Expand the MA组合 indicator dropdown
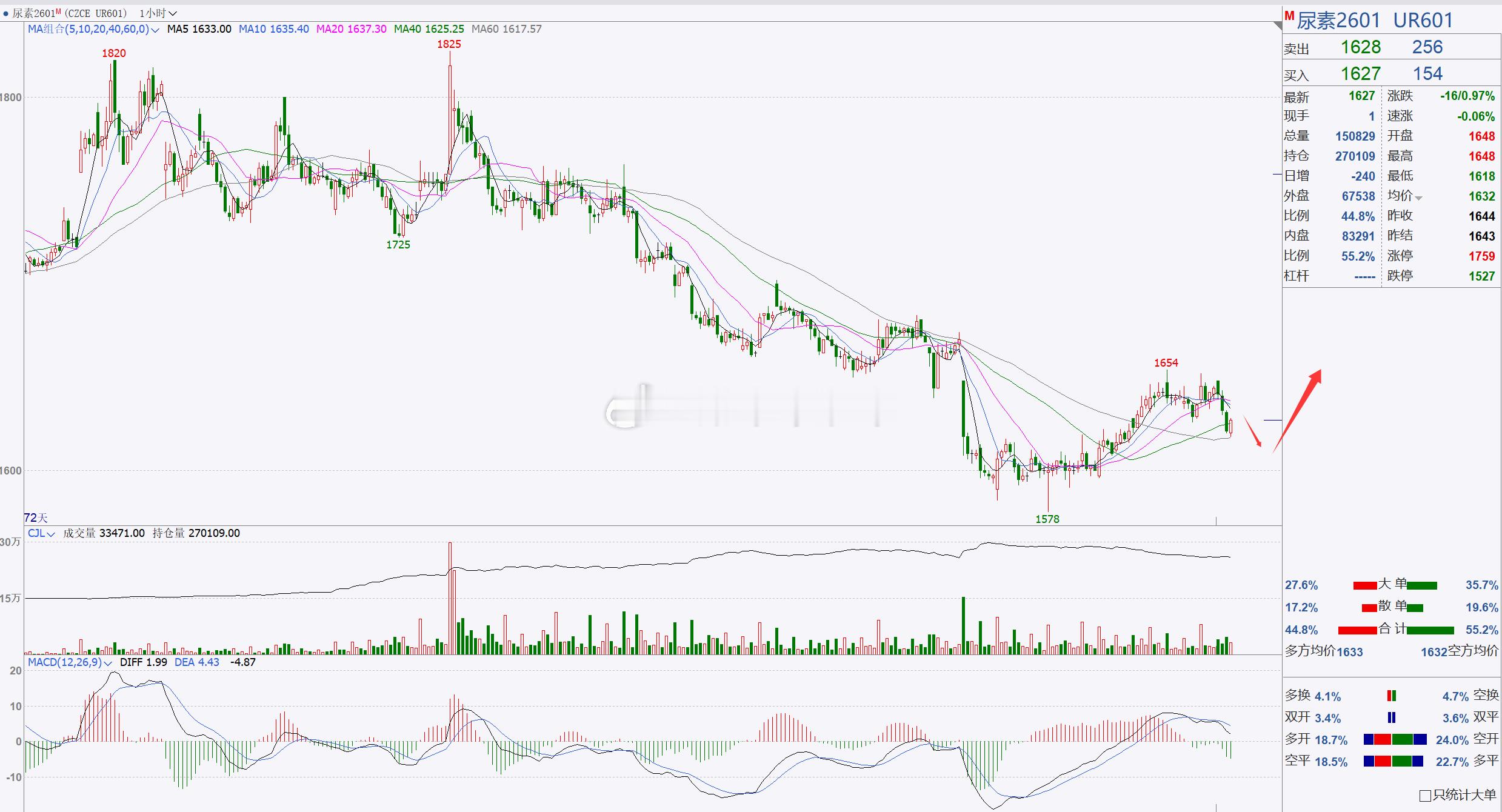This screenshot has width=1502, height=812. click(x=155, y=30)
